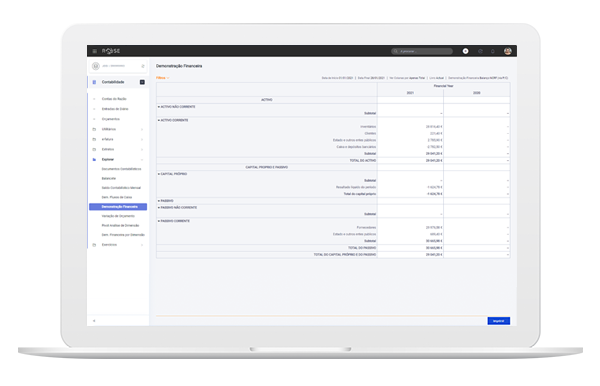Click the Demonstração Financeira page title
Image resolution: width=600 pixels, height=386 pixels.
coord(179,66)
